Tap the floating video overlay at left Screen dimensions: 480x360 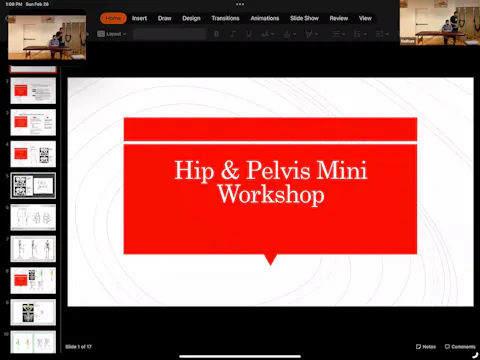click(47, 37)
